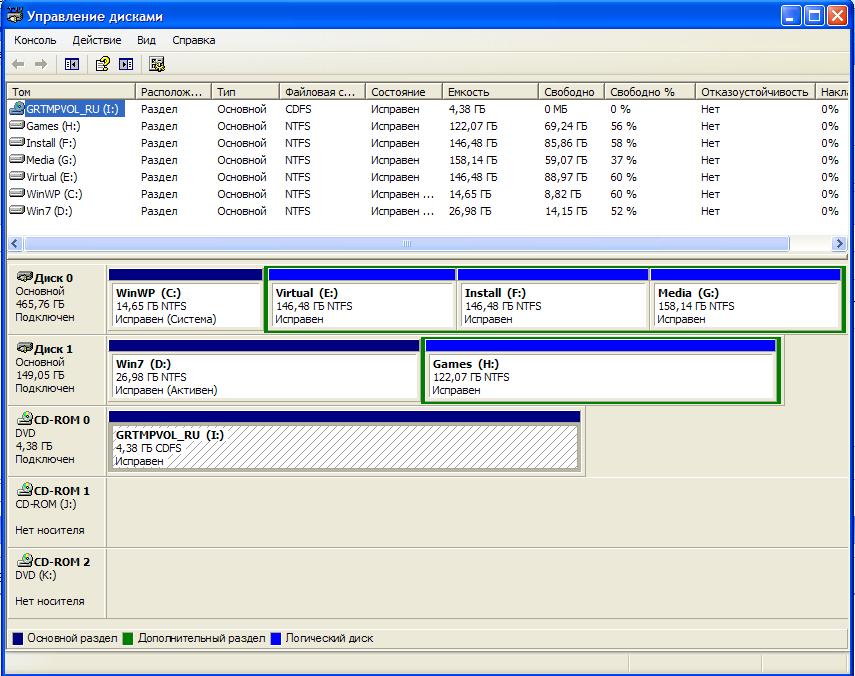Click the disk settings toolbar icon
The width and height of the screenshot is (855, 676).
[157, 64]
